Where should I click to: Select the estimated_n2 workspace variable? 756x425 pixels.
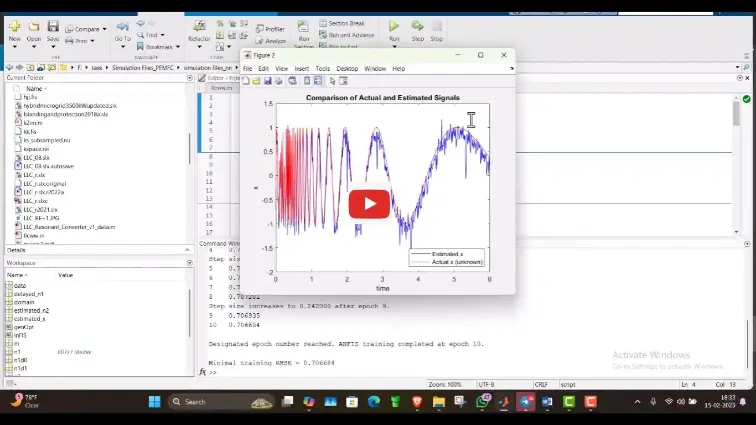tap(31, 310)
